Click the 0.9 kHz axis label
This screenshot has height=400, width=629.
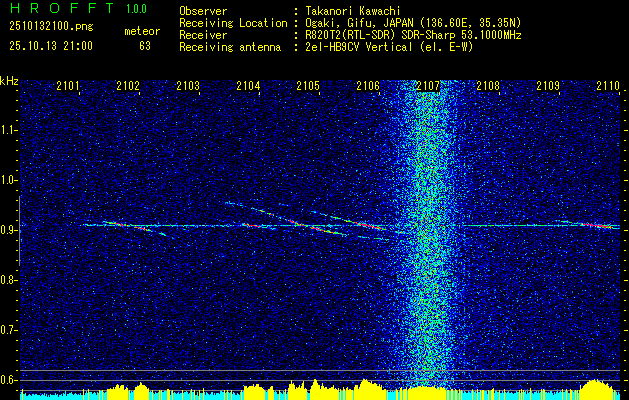[8, 230]
